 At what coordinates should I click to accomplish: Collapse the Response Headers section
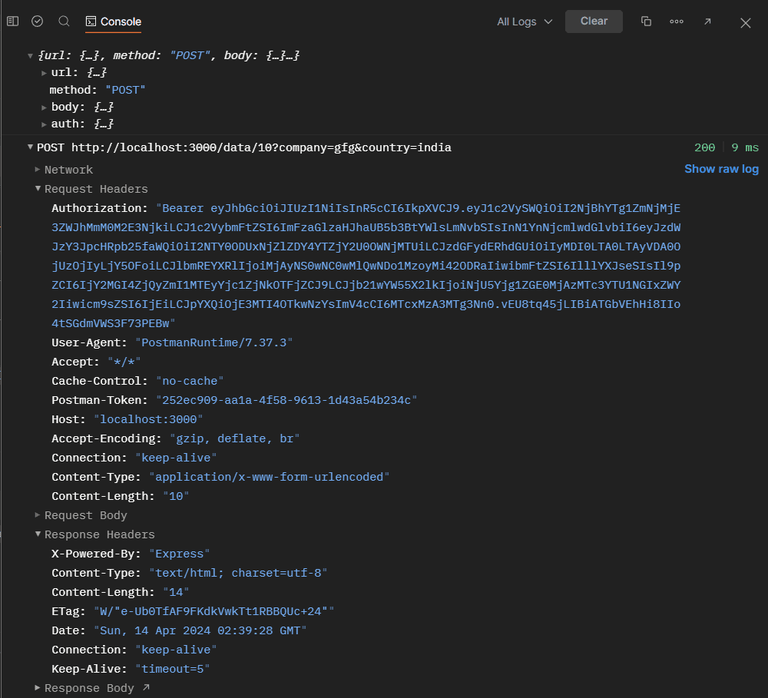[38, 535]
